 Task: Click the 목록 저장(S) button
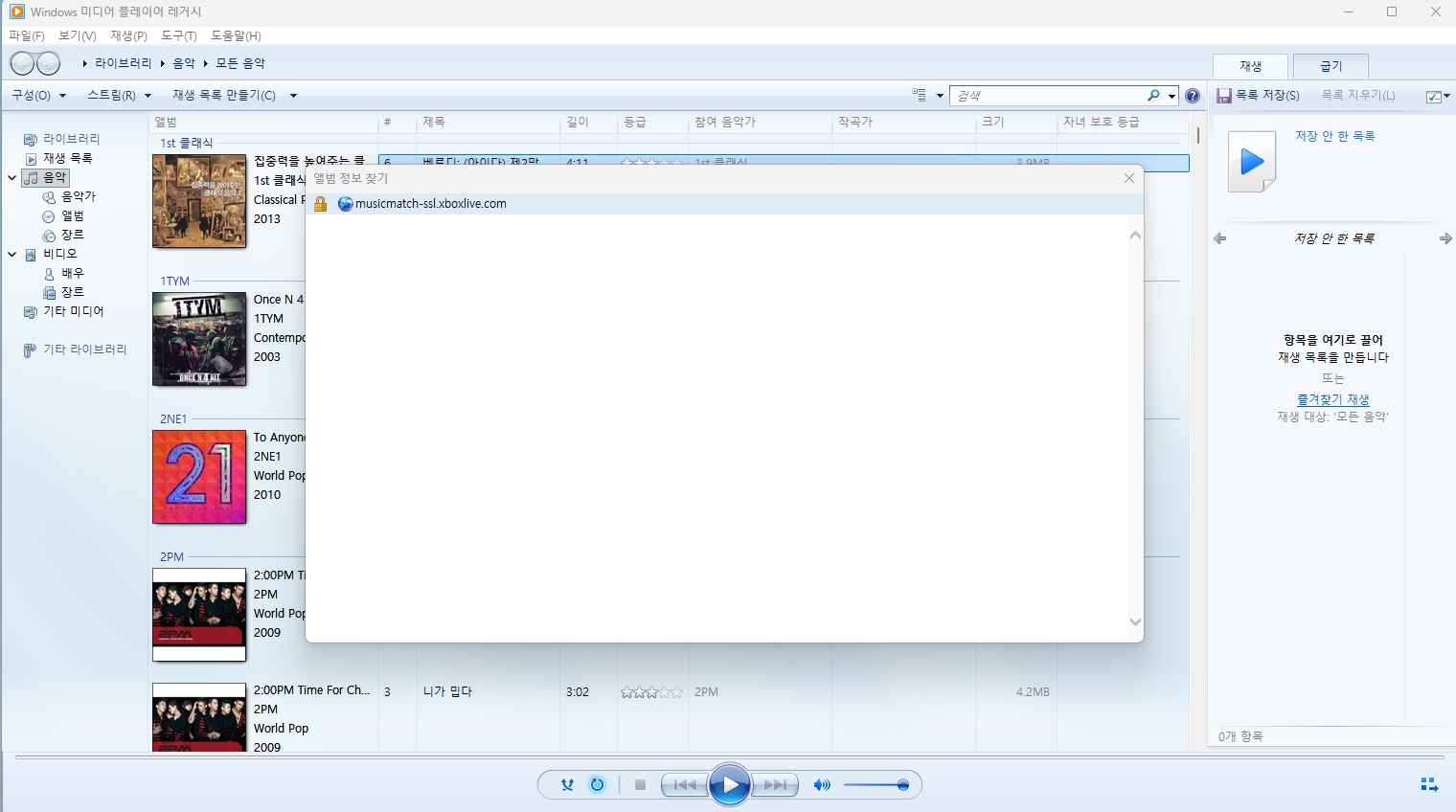pos(1259,96)
